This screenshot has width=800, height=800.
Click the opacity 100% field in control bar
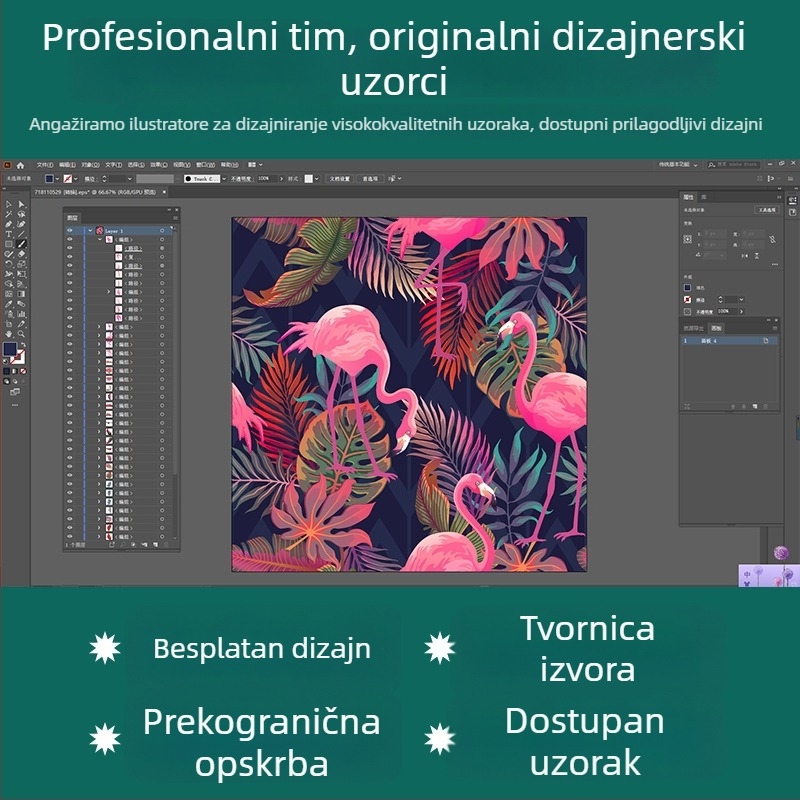tap(267, 179)
